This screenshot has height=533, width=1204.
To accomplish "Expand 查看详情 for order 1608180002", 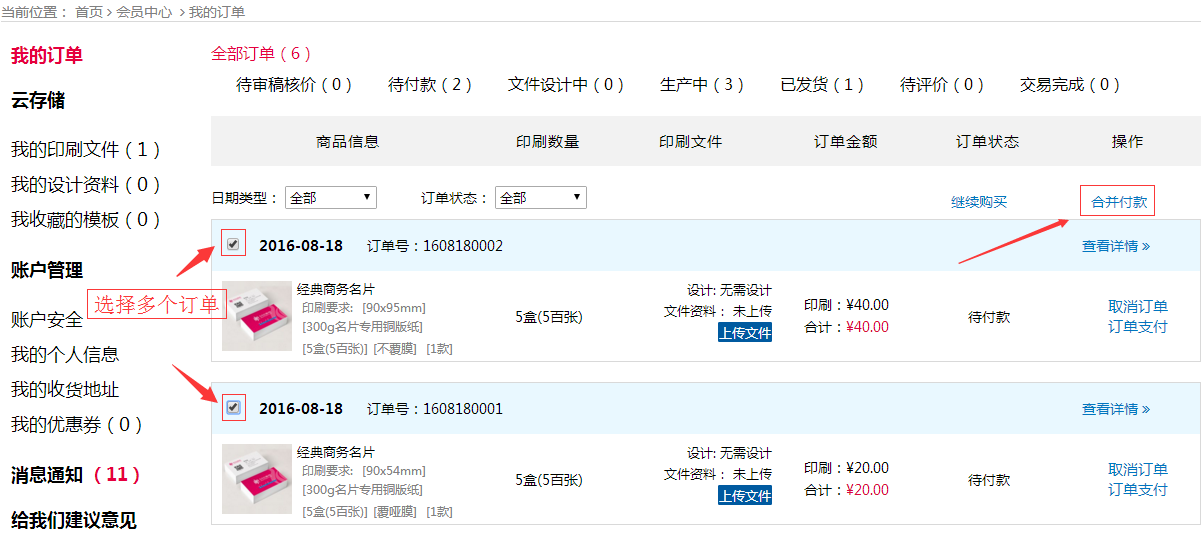I will tap(1115, 246).
